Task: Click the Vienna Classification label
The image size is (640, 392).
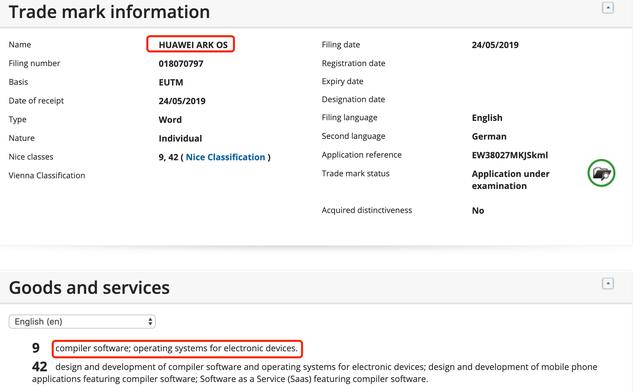Action: point(47,176)
